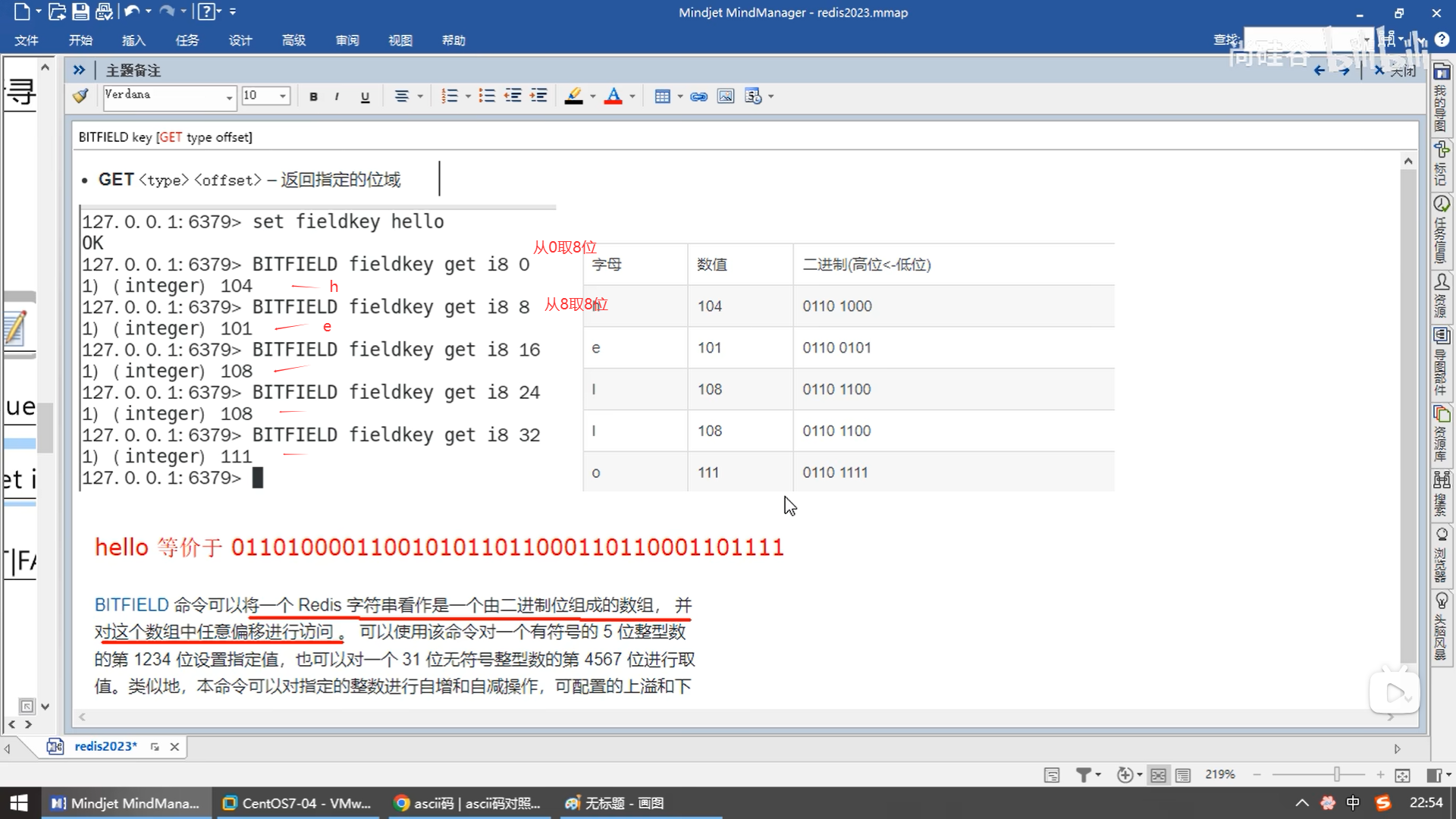Open the 视图 menu
The width and height of the screenshot is (1456, 819).
click(x=400, y=40)
